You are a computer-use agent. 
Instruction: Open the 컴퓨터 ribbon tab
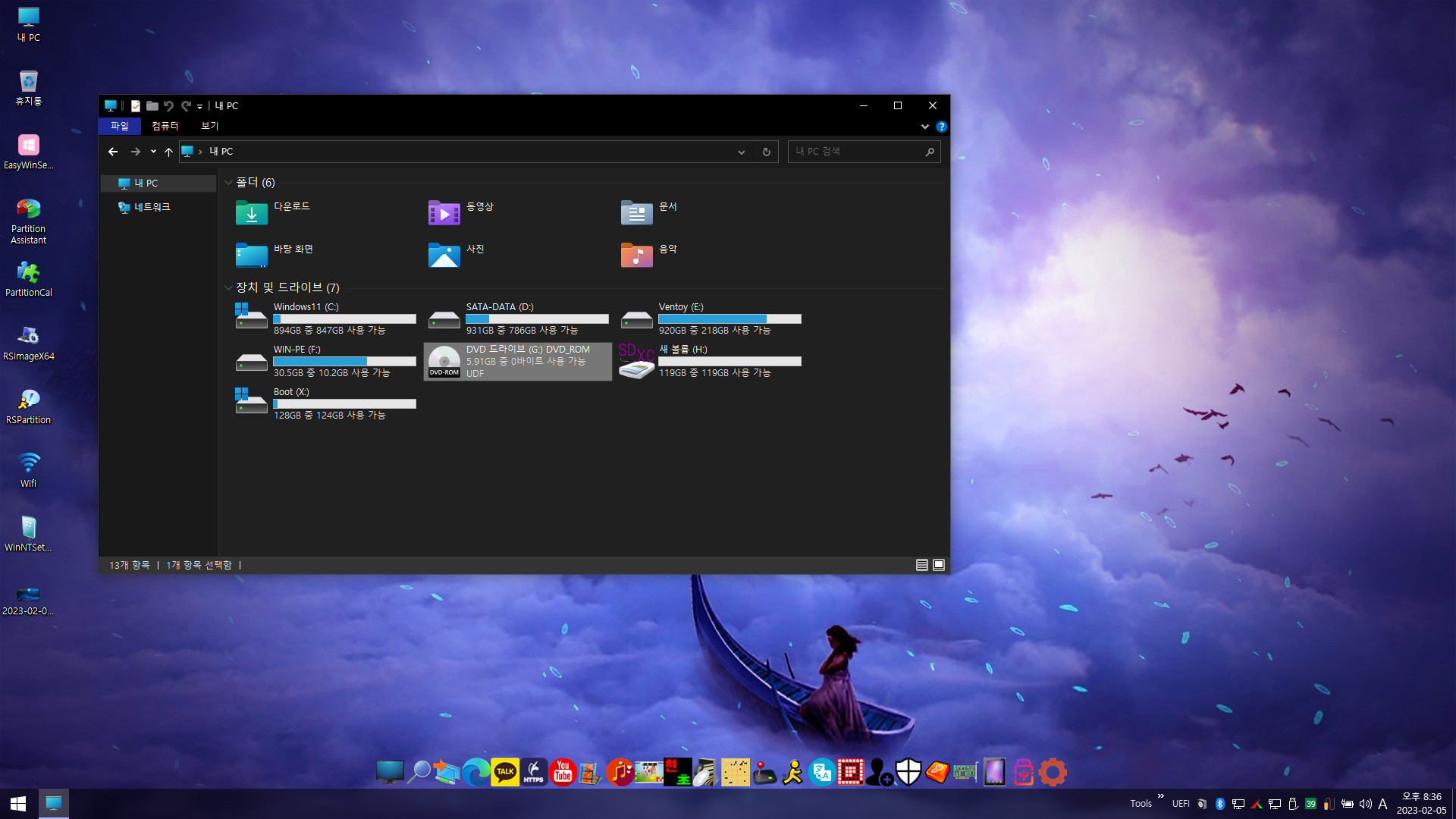click(x=165, y=127)
